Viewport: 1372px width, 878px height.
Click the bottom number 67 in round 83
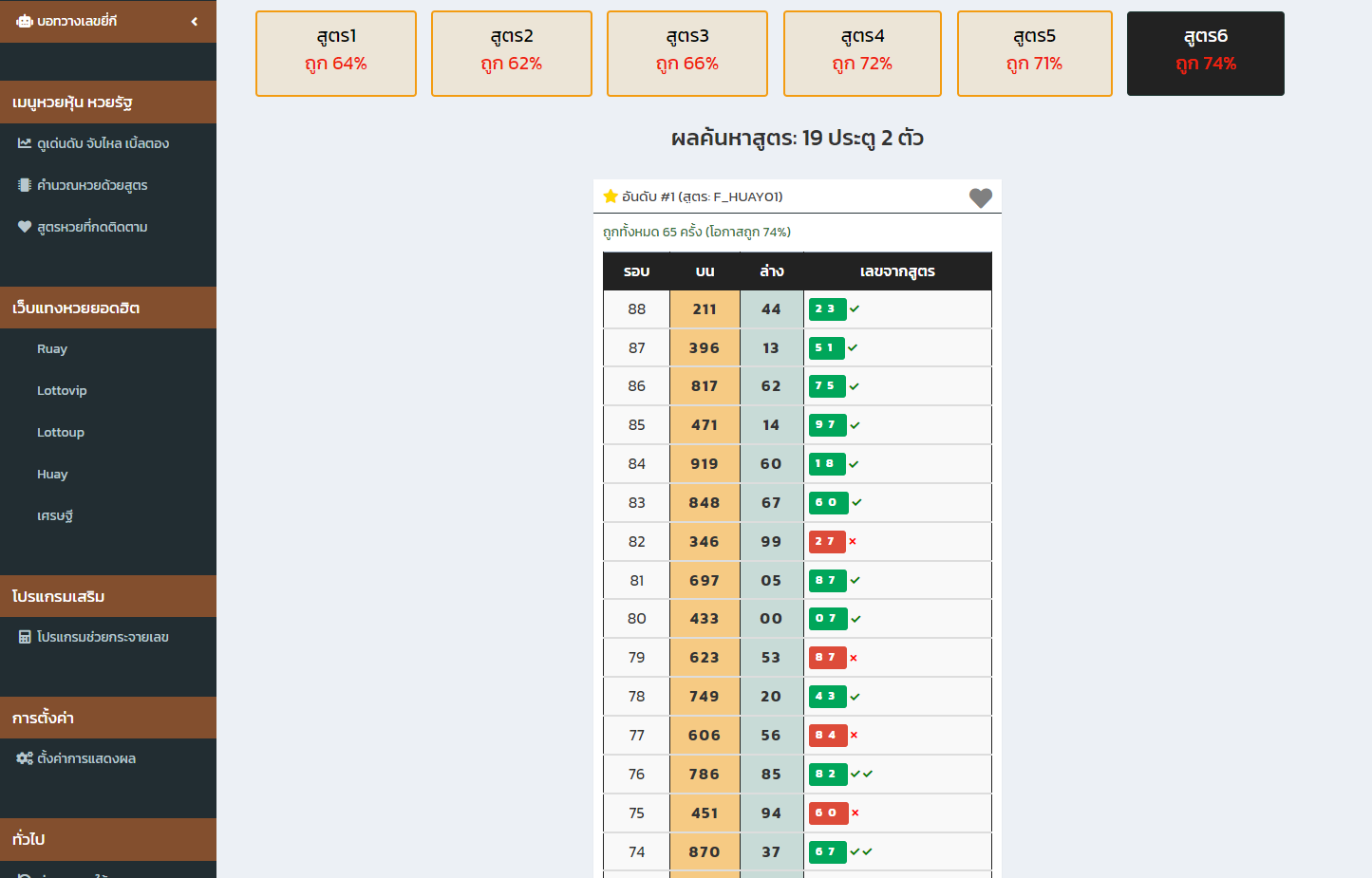tap(771, 503)
